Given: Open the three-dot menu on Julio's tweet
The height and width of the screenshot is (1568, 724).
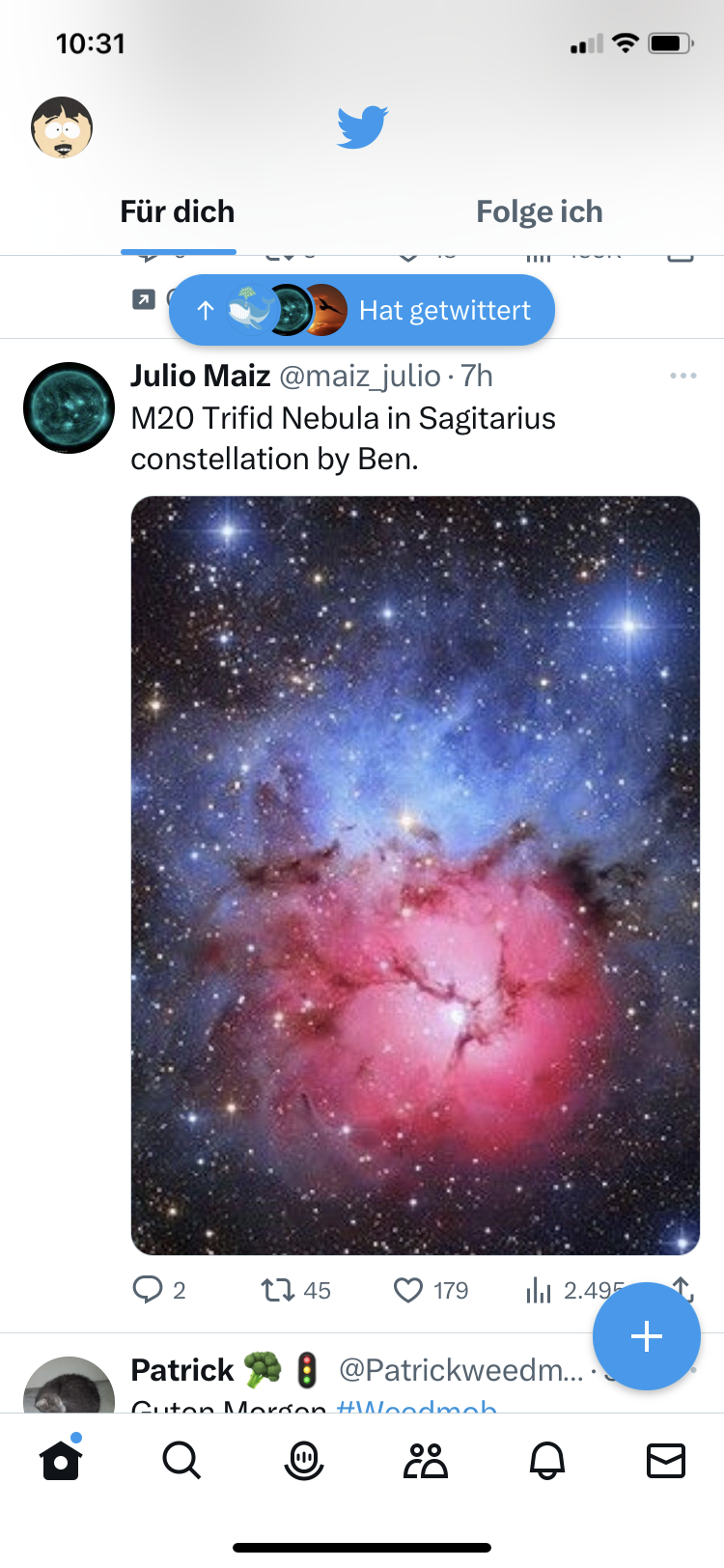Looking at the screenshot, I should click(683, 376).
